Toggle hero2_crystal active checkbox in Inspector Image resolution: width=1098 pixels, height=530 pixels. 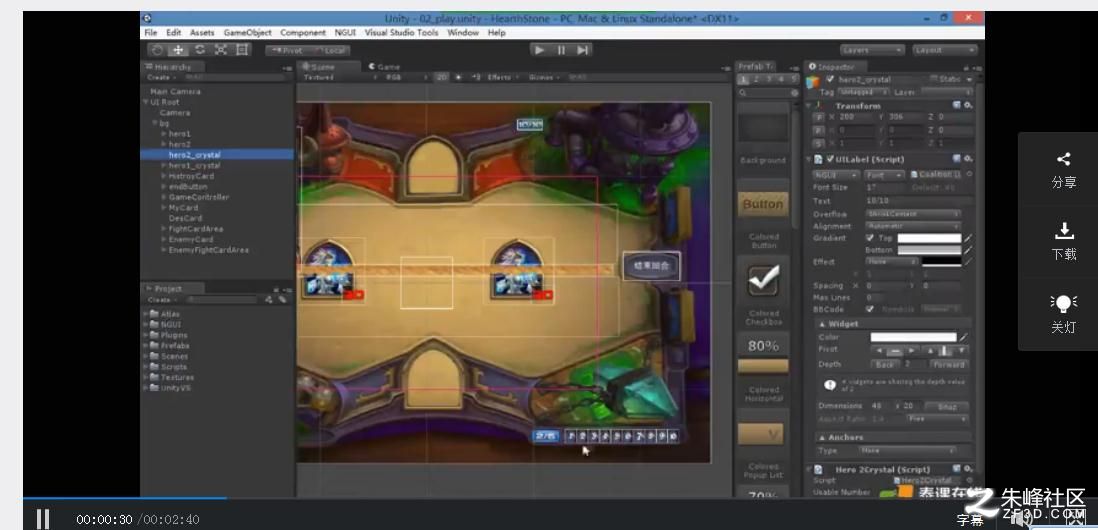831,79
